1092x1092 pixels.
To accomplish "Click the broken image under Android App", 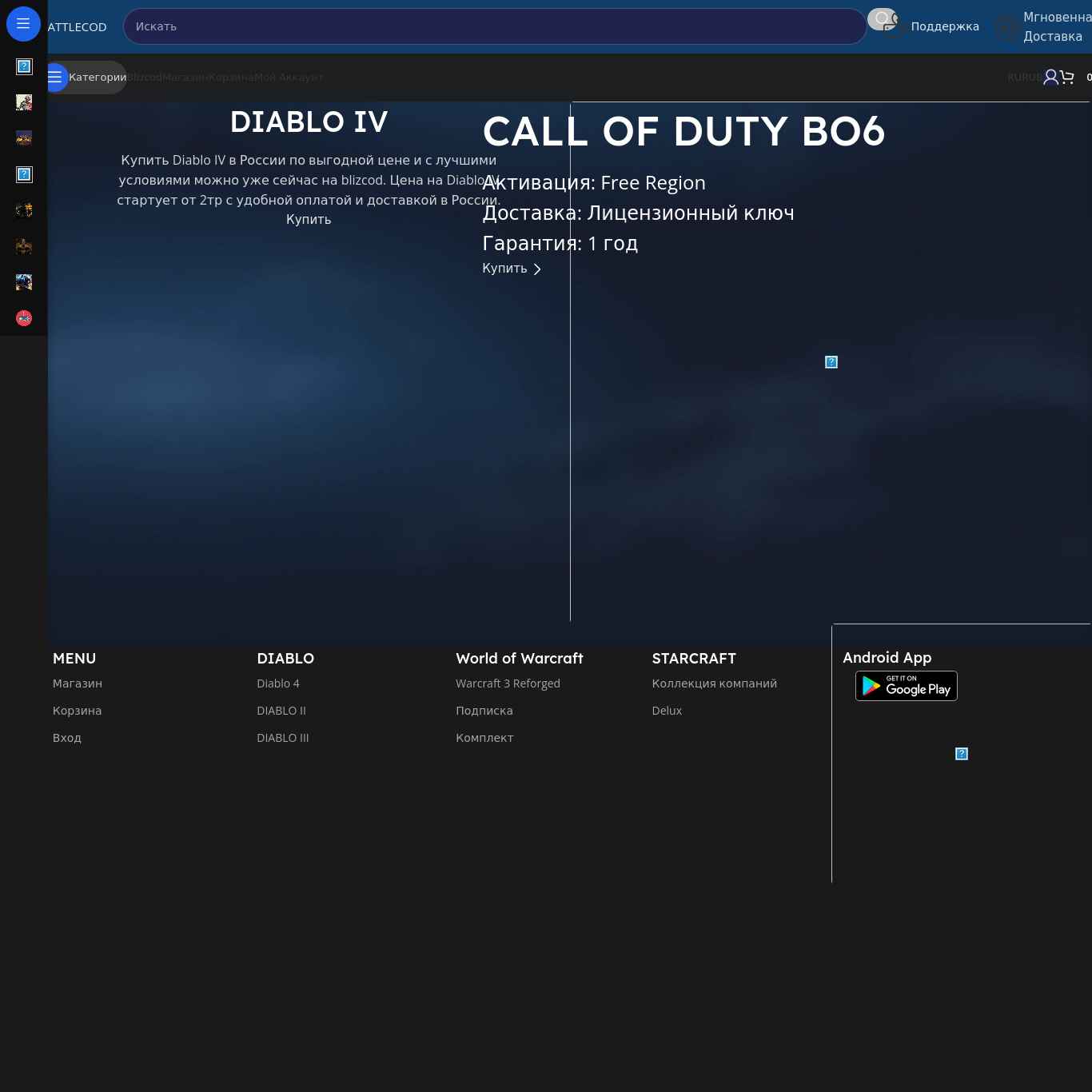I will pos(962,754).
